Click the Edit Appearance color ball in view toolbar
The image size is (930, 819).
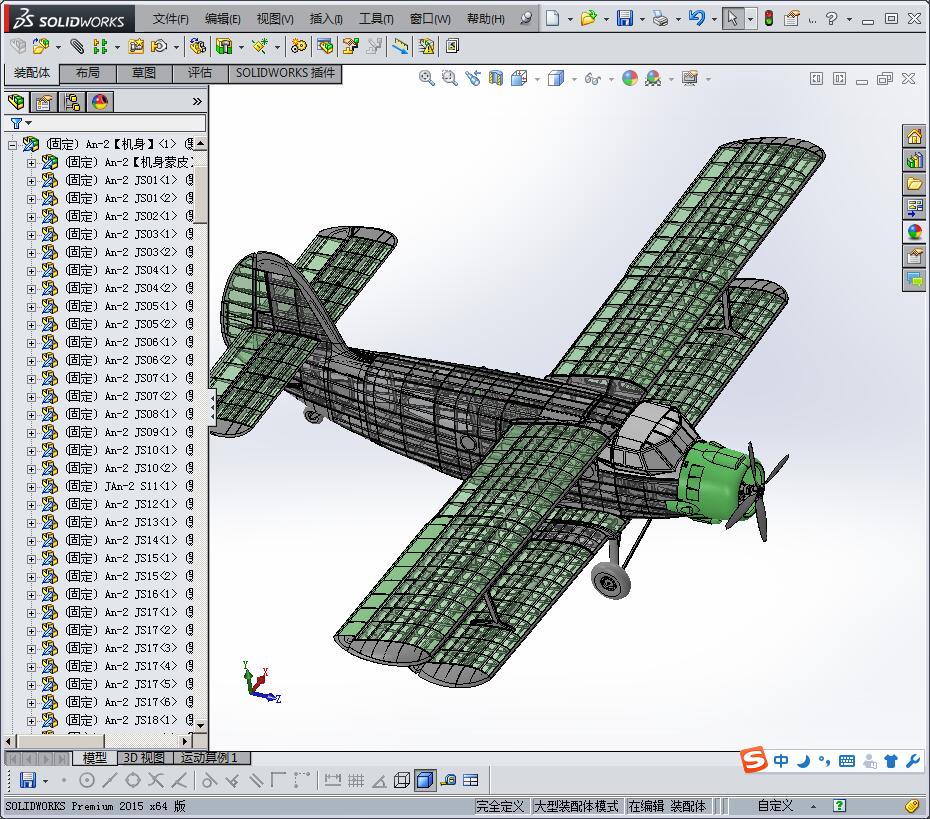(629, 78)
